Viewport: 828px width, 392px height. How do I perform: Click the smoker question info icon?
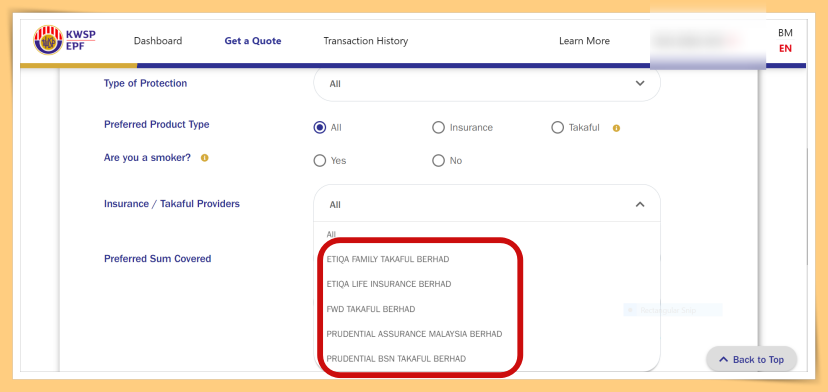(x=204, y=157)
